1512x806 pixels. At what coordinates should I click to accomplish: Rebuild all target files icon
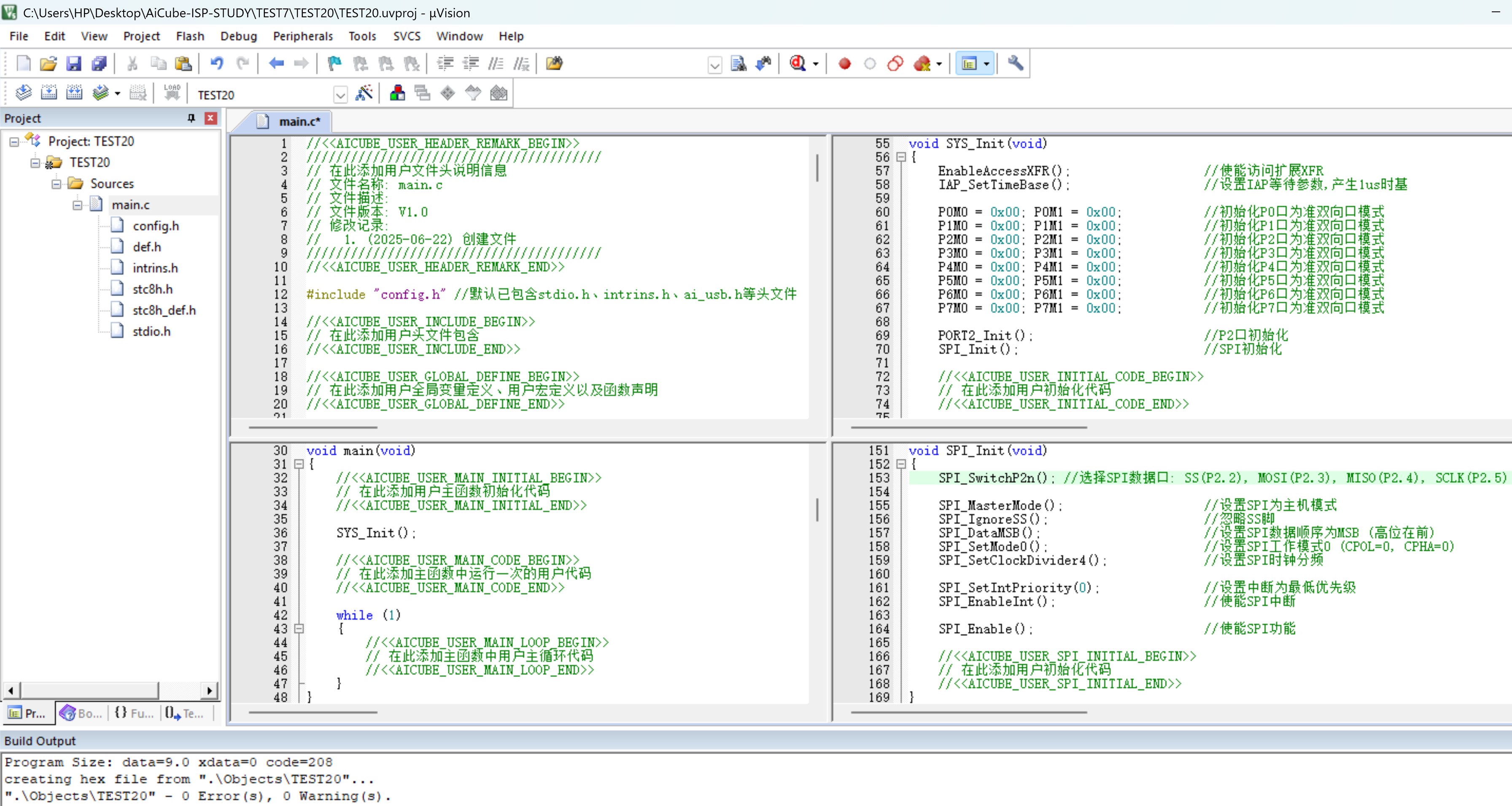(x=75, y=93)
